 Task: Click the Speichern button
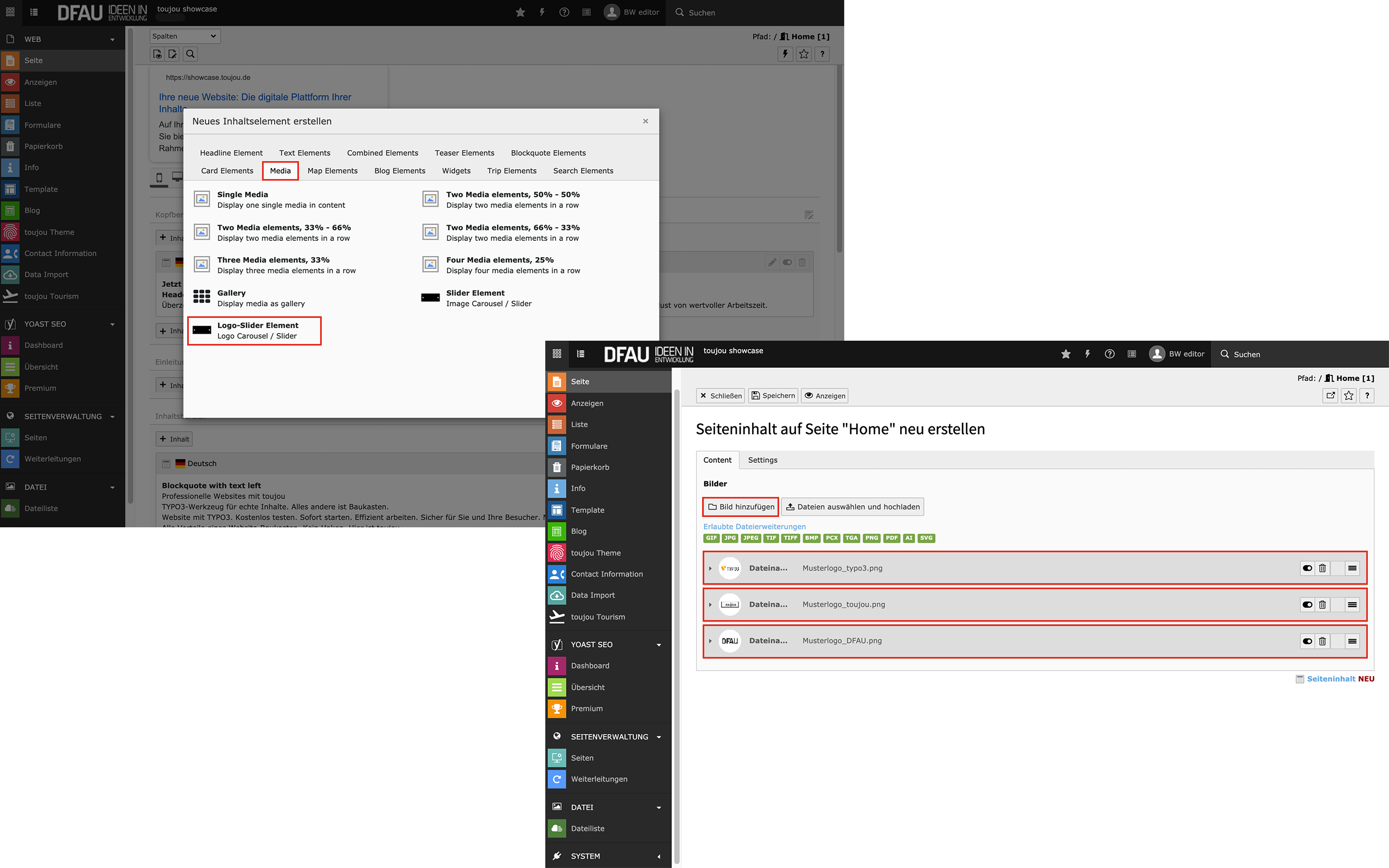click(x=773, y=395)
